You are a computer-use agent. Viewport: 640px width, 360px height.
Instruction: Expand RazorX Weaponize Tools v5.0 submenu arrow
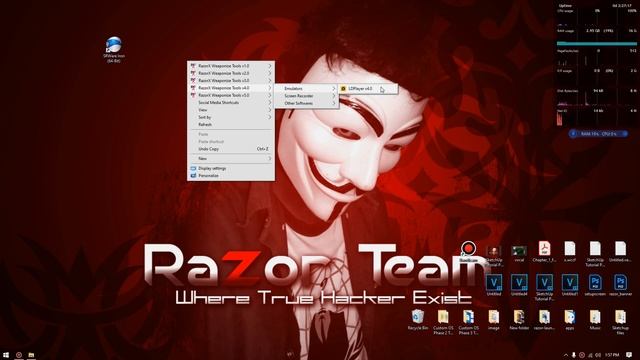270,95
